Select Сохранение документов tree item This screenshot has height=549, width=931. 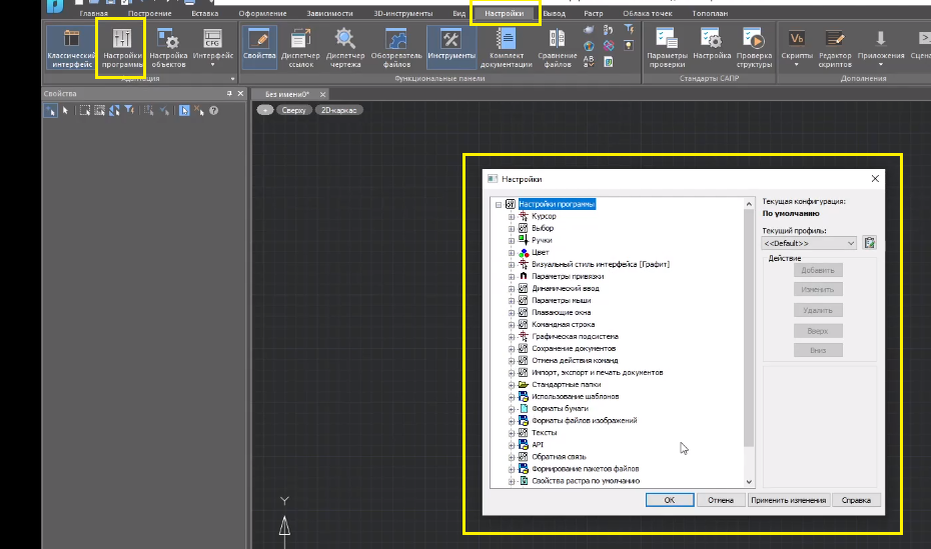pos(574,348)
